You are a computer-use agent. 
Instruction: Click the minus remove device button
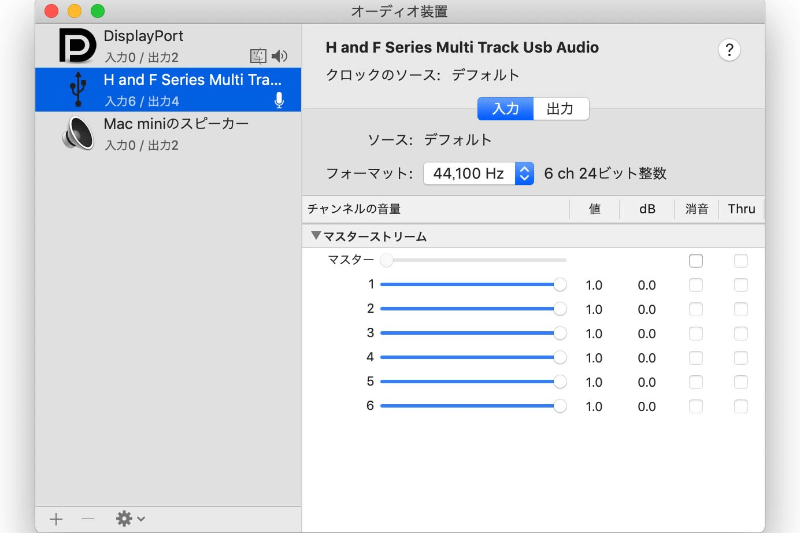pos(88,519)
